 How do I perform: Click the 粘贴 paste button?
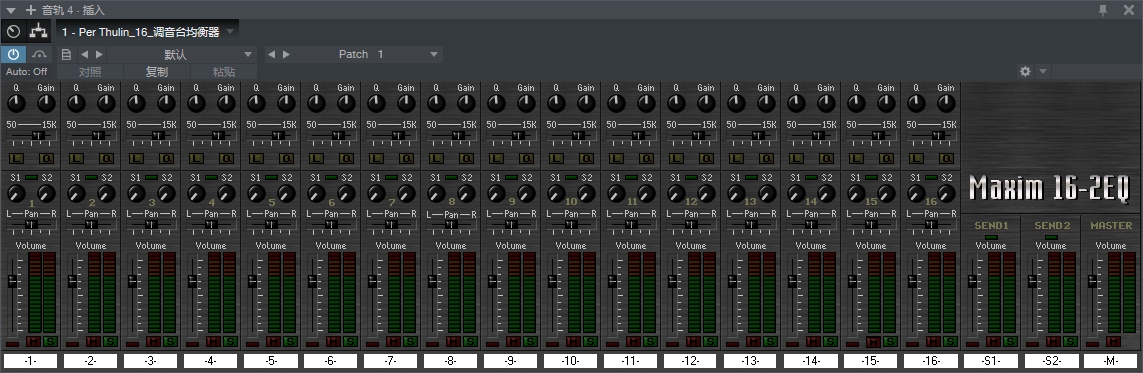click(x=224, y=71)
